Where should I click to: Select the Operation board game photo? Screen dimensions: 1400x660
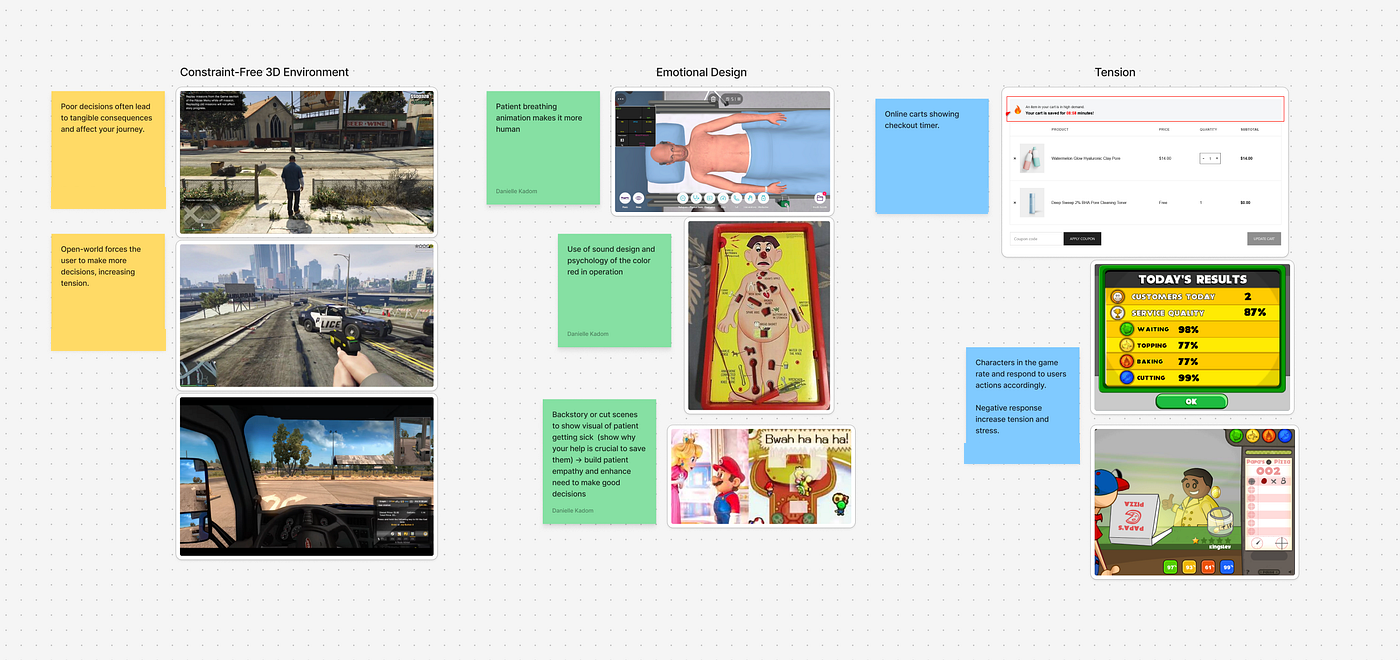pos(759,316)
